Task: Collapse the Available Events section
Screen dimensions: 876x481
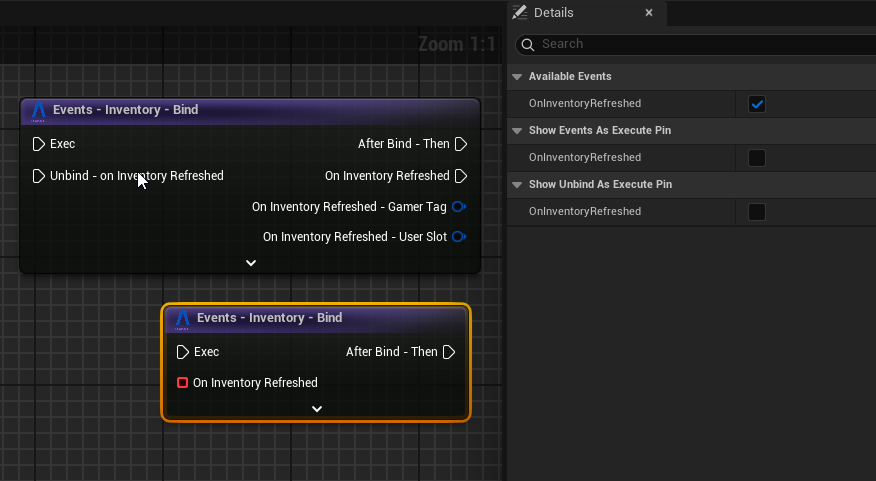Action: [x=517, y=77]
